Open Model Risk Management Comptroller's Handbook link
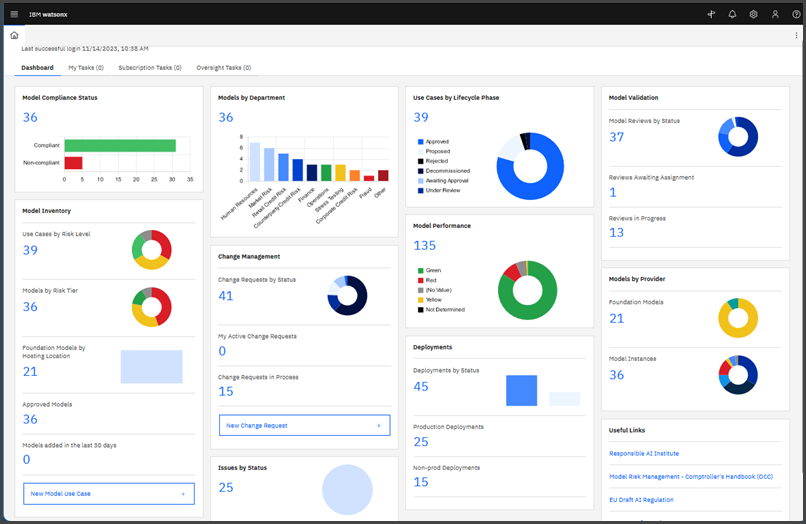Viewport: 806px width, 524px height. click(691, 477)
